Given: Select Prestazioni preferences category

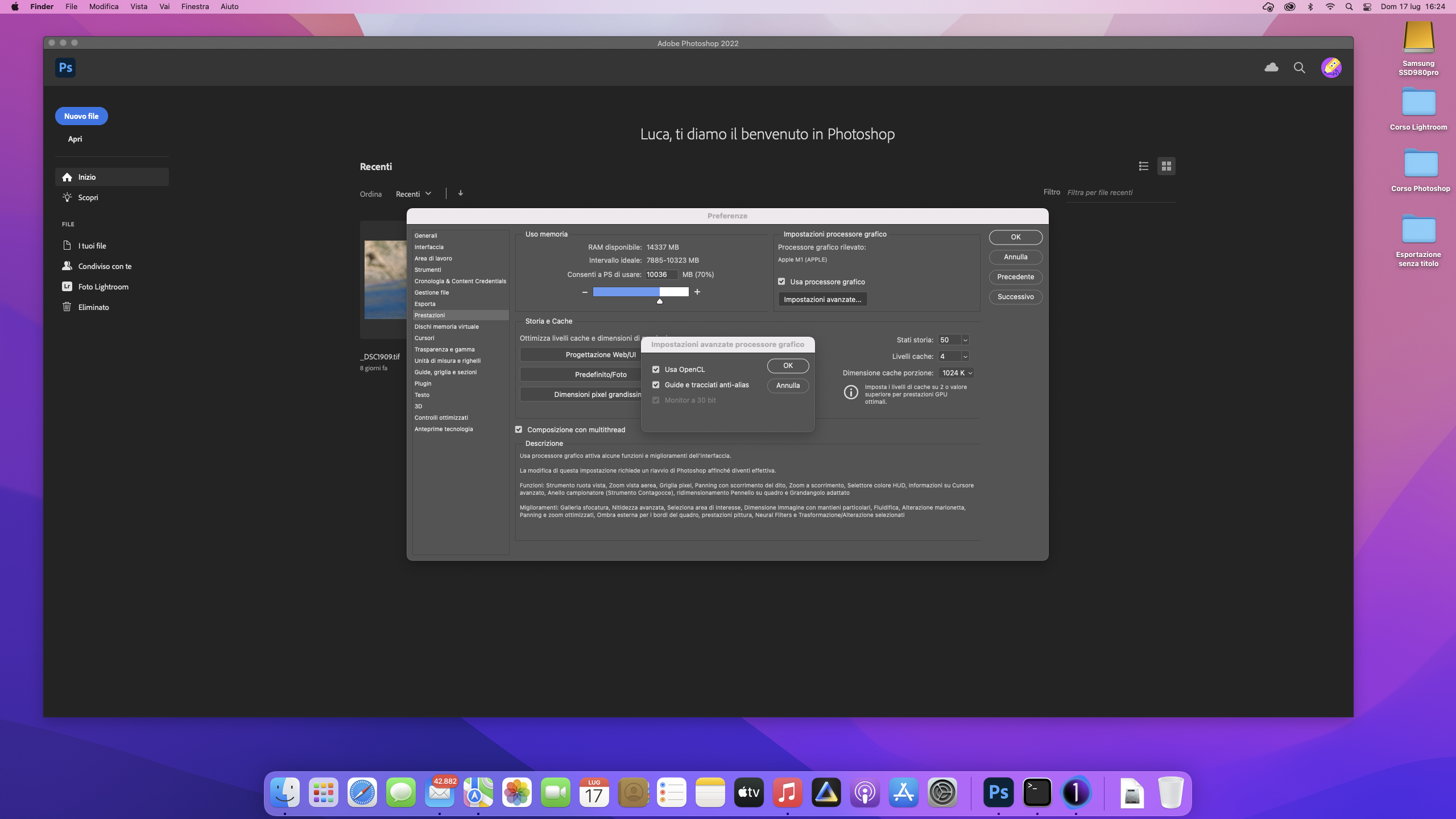Looking at the screenshot, I should click(x=461, y=315).
